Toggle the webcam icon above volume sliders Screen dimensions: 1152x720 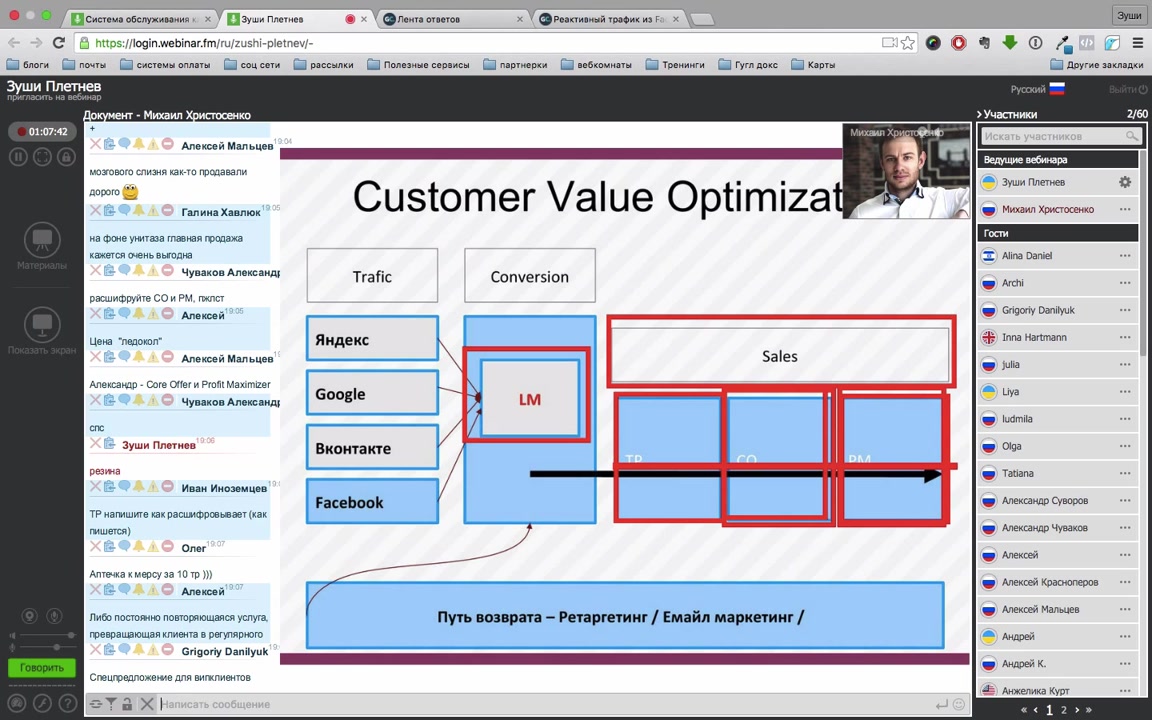click(29, 616)
